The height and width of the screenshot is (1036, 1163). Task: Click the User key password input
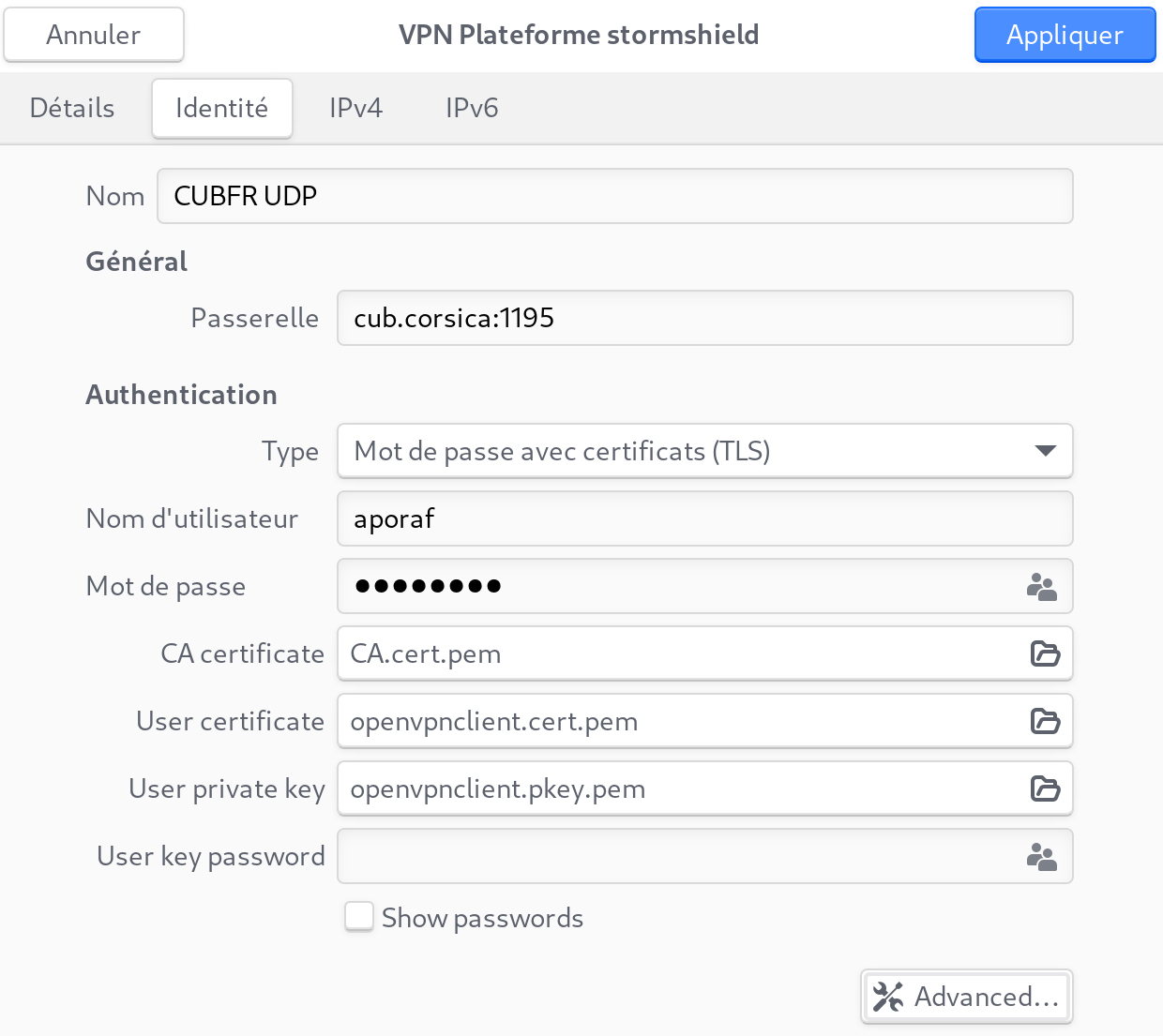coord(675,857)
